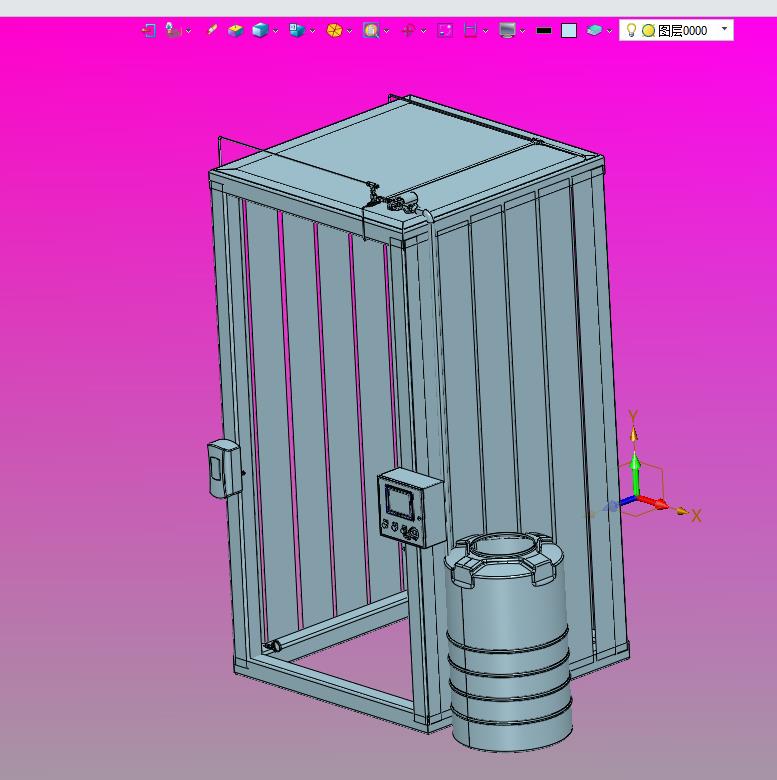This screenshot has width=777, height=780.
Task: Click the section bracket view icon
Action: 470,31
